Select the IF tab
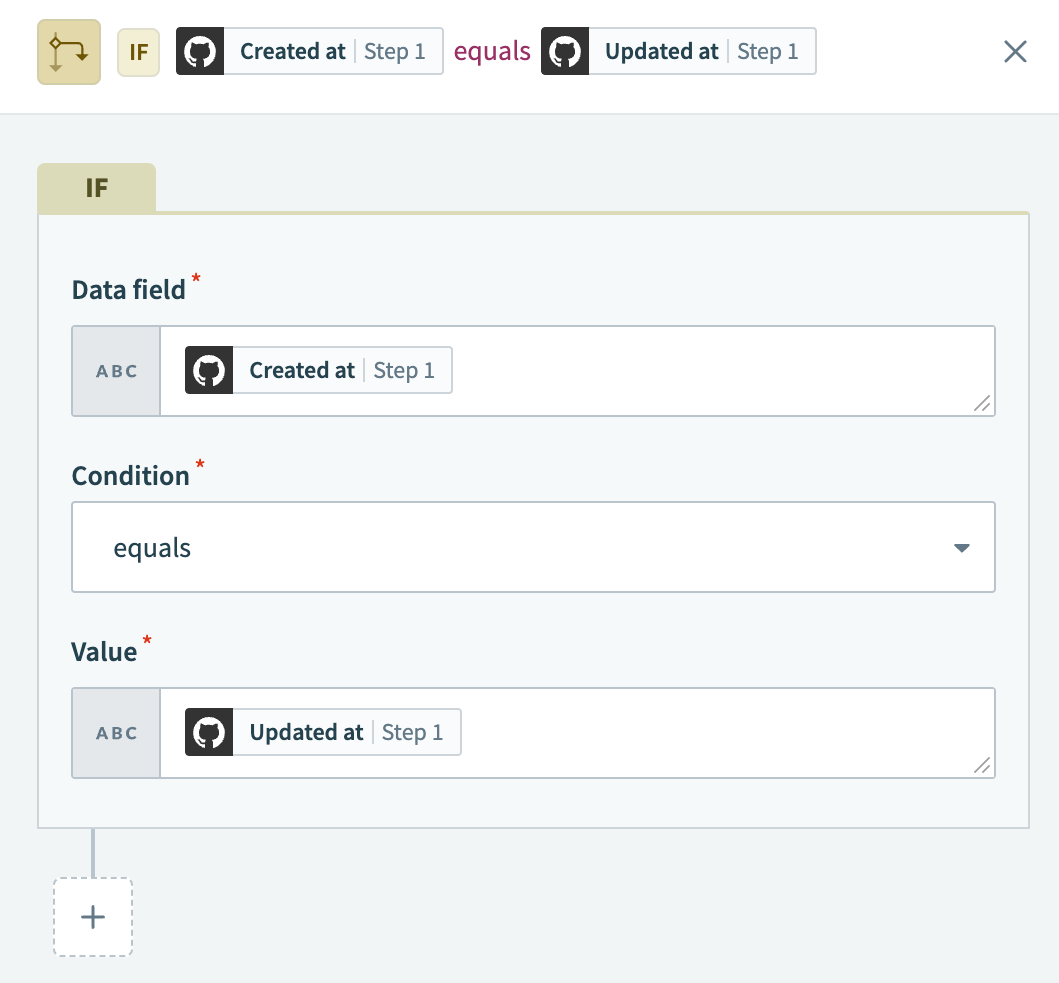Viewport: 1059px width, 983px height. (96, 187)
